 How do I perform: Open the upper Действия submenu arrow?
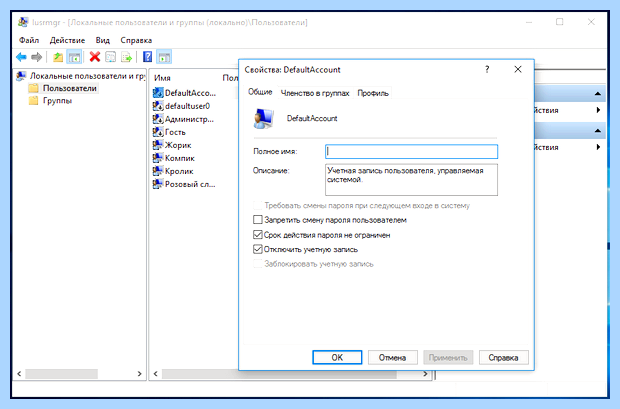(599, 110)
